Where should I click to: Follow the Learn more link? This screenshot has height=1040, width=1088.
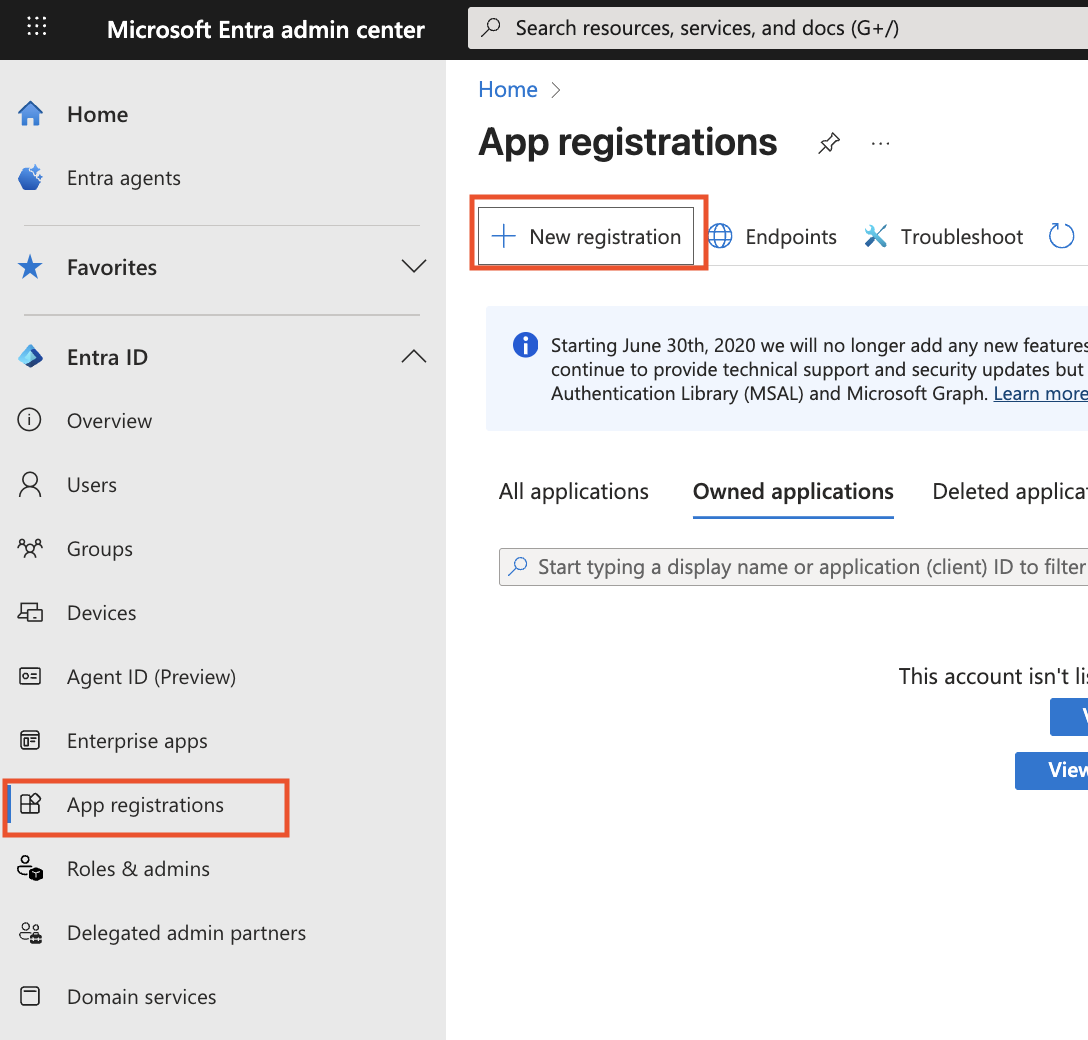[x=1039, y=393]
